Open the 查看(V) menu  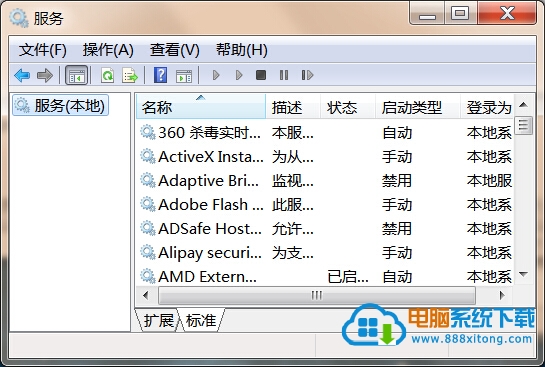(174, 50)
